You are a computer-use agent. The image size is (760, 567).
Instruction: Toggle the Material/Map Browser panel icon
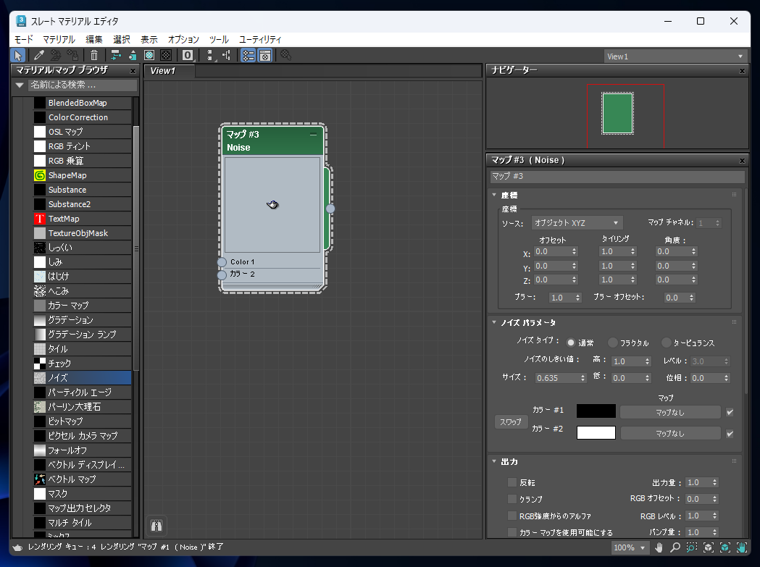click(x=248, y=55)
